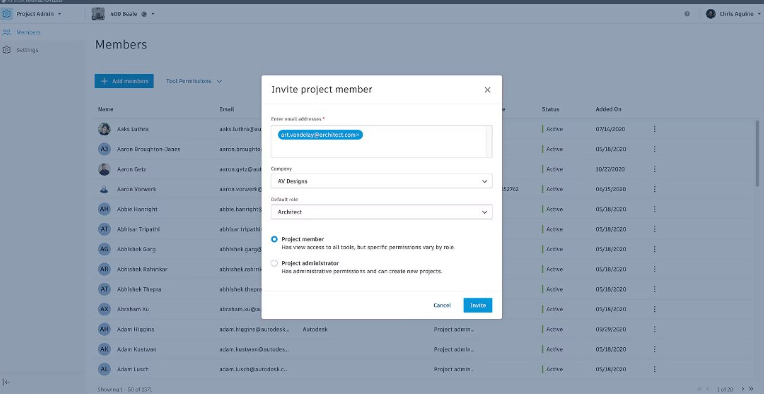Click the 400 Beale project thumbnail
Viewport: 764px width, 394px height.
[x=98, y=14]
